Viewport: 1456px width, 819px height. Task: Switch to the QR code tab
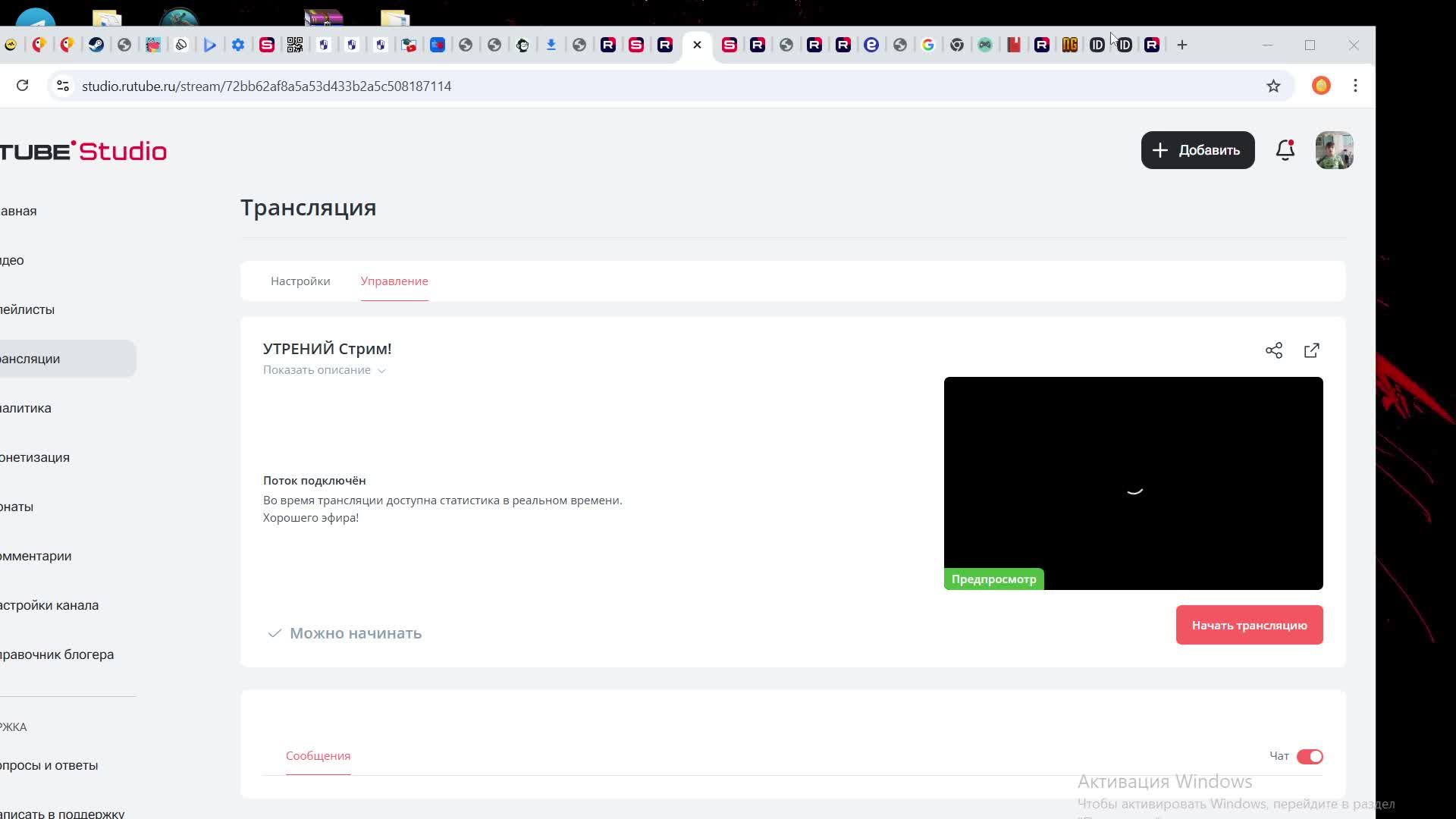pos(295,45)
